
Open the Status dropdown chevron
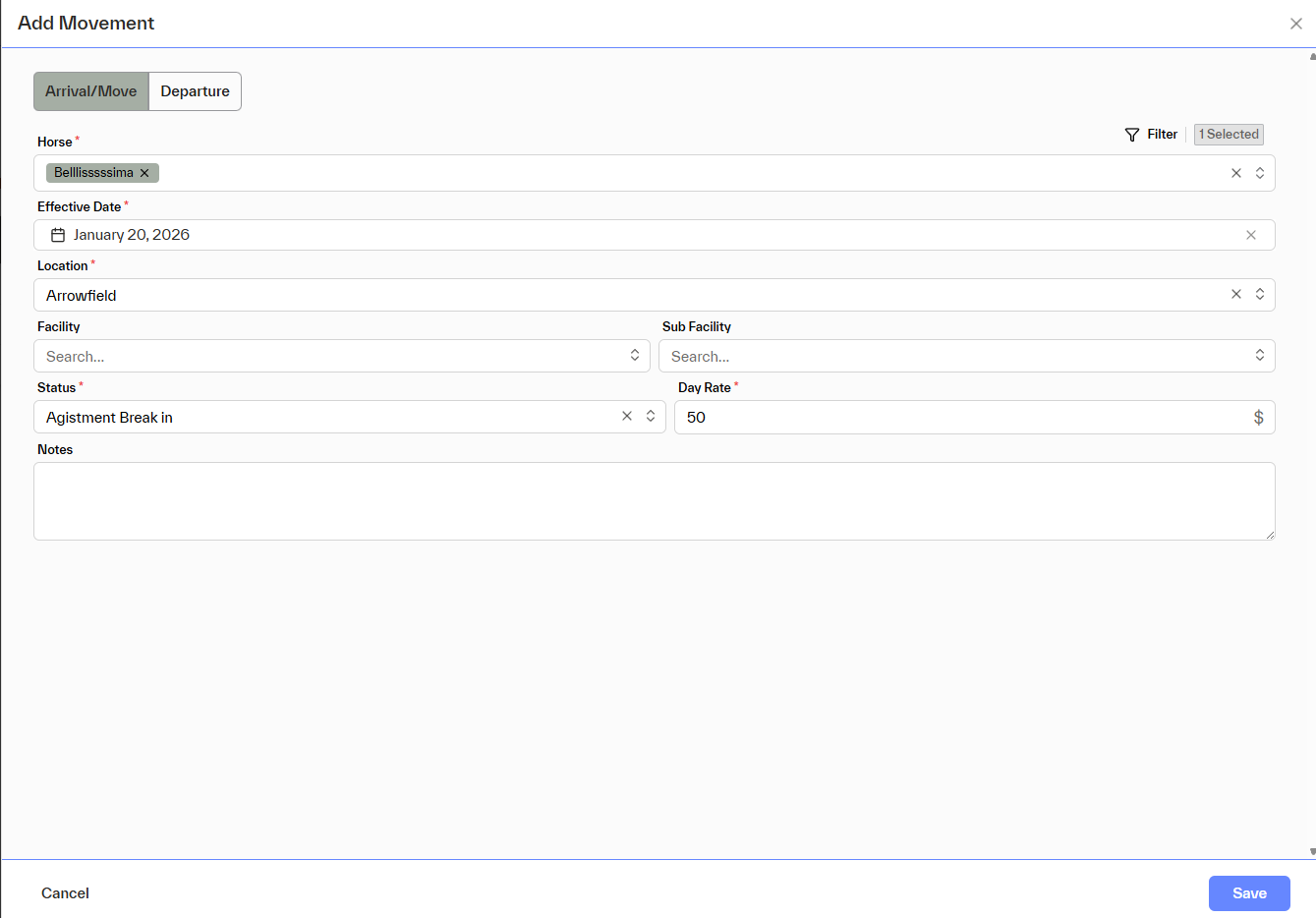pos(651,417)
